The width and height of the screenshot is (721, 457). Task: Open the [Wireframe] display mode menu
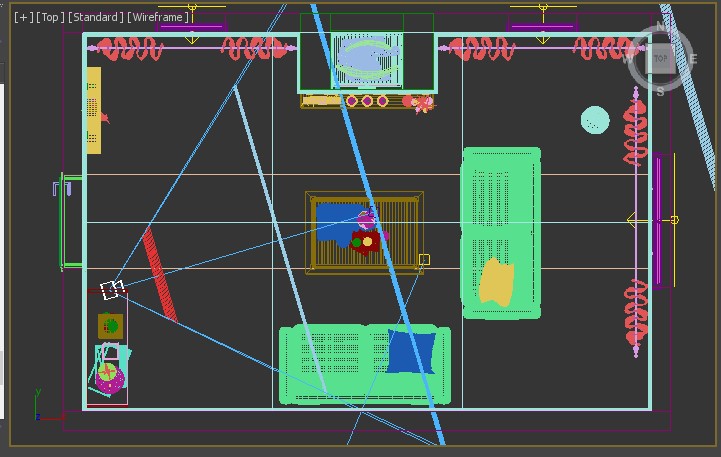[x=158, y=17]
